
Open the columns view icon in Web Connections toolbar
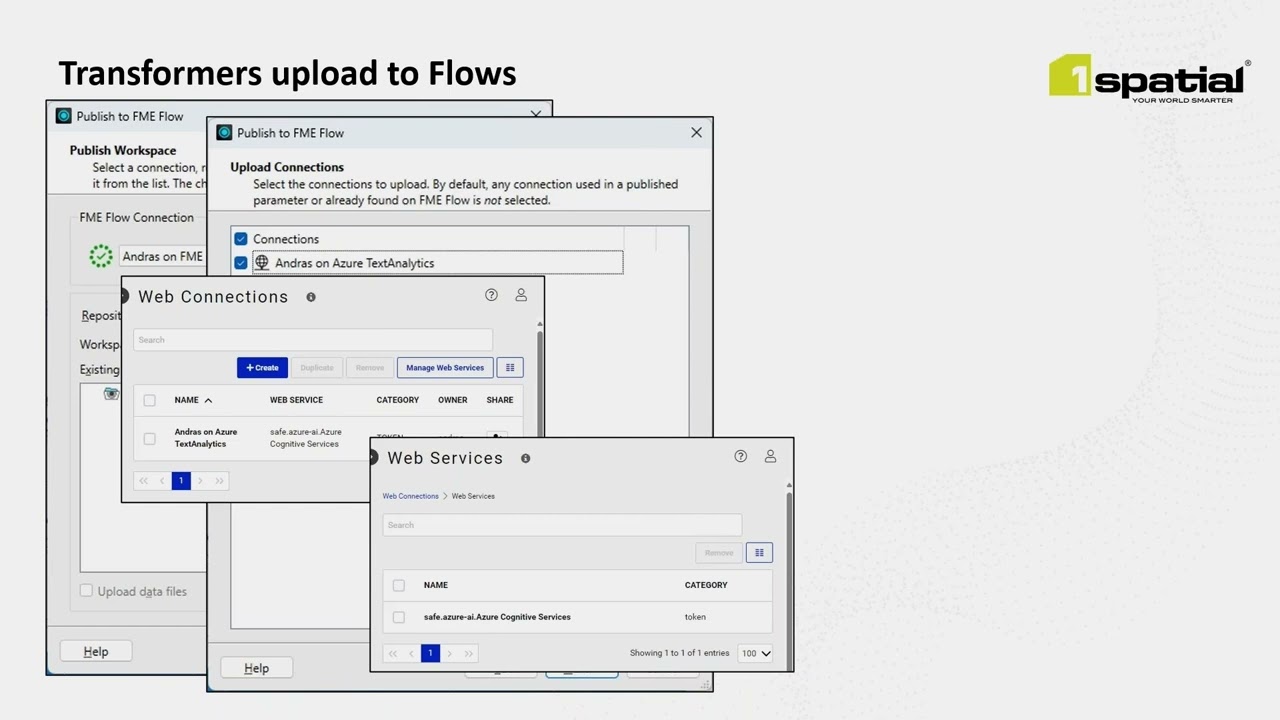pos(510,368)
